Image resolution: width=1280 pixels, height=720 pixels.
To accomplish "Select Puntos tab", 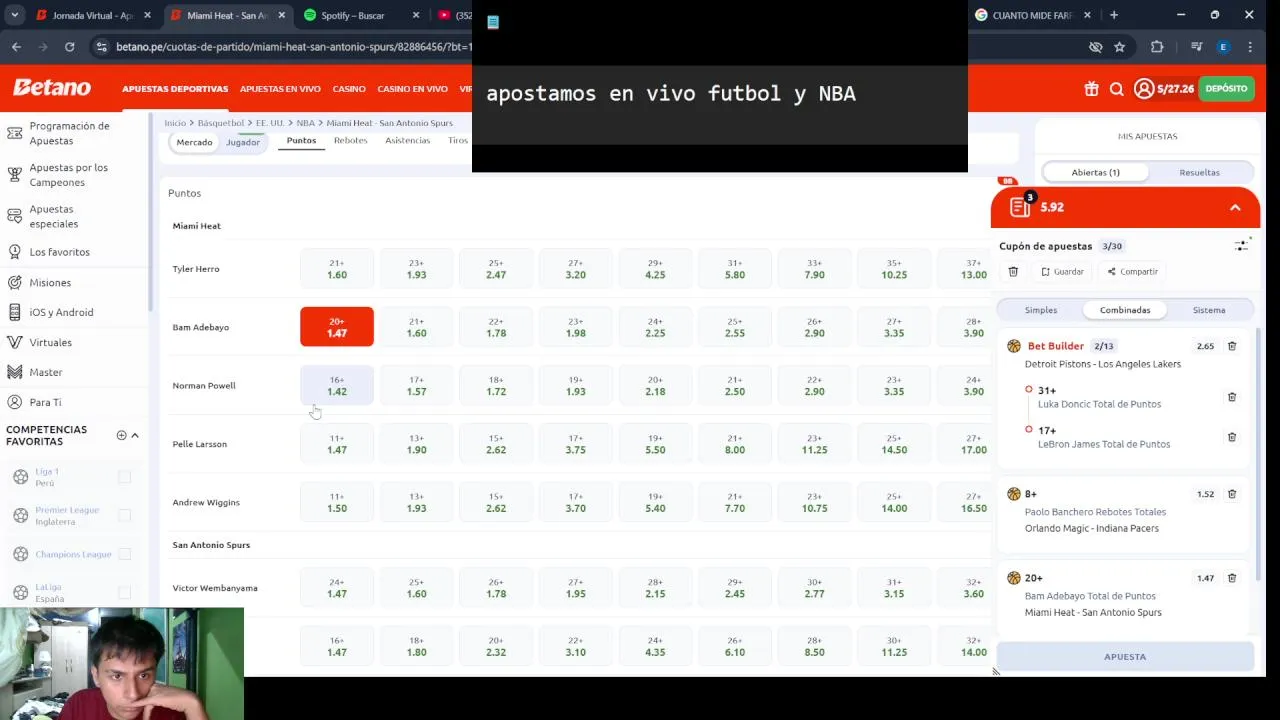I will (x=301, y=140).
